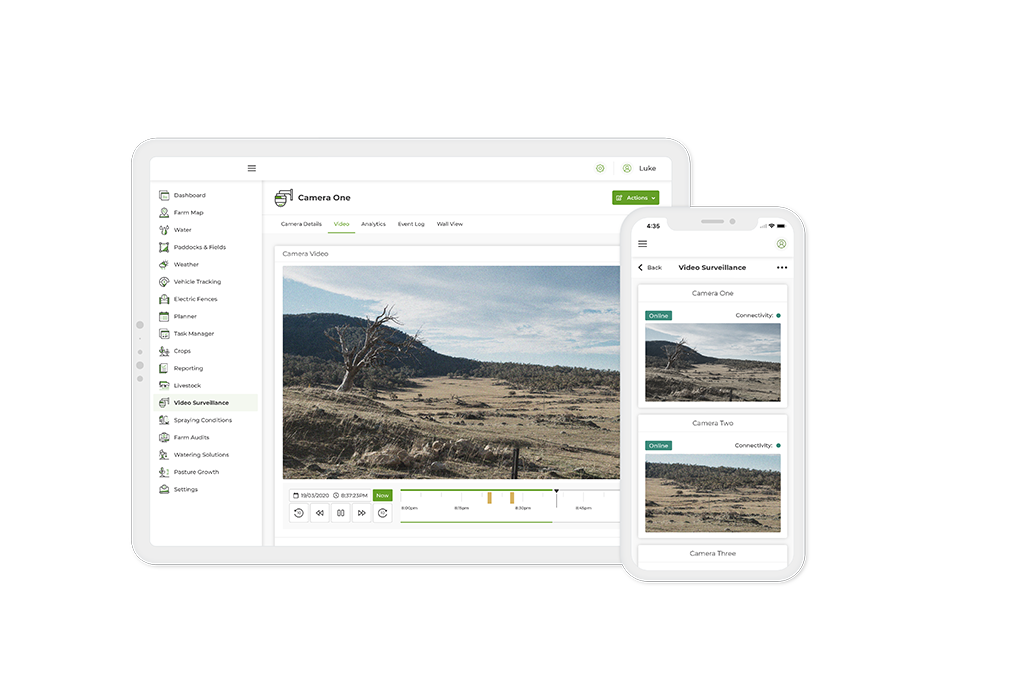Tap the phone's profile avatar icon
The width and height of the screenshot is (1024, 700).
coord(781,244)
